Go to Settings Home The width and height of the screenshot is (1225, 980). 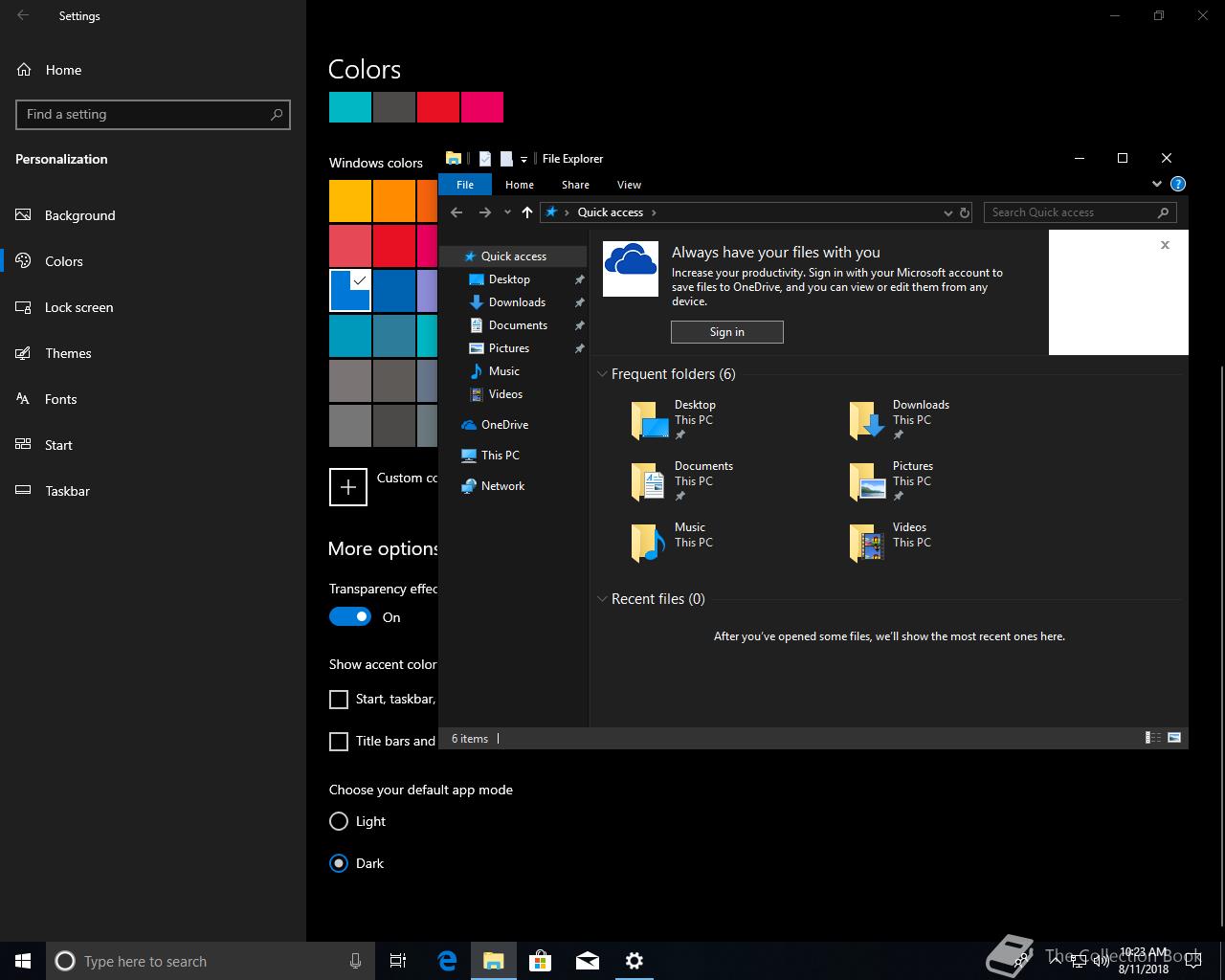[x=153, y=70]
